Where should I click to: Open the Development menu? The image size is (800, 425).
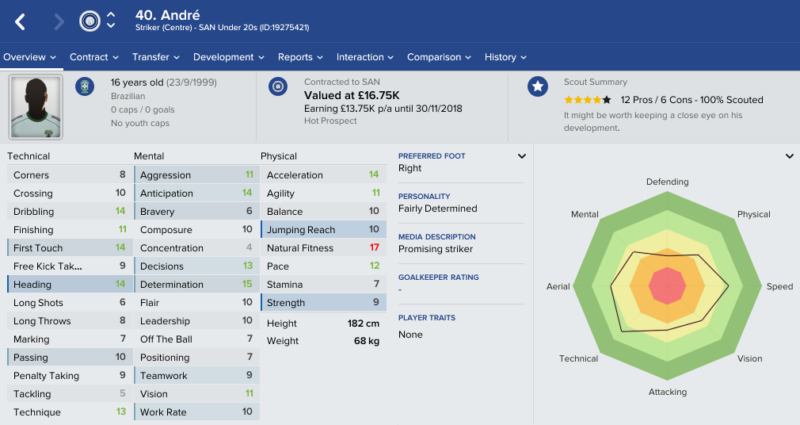pyautogui.click(x=229, y=57)
